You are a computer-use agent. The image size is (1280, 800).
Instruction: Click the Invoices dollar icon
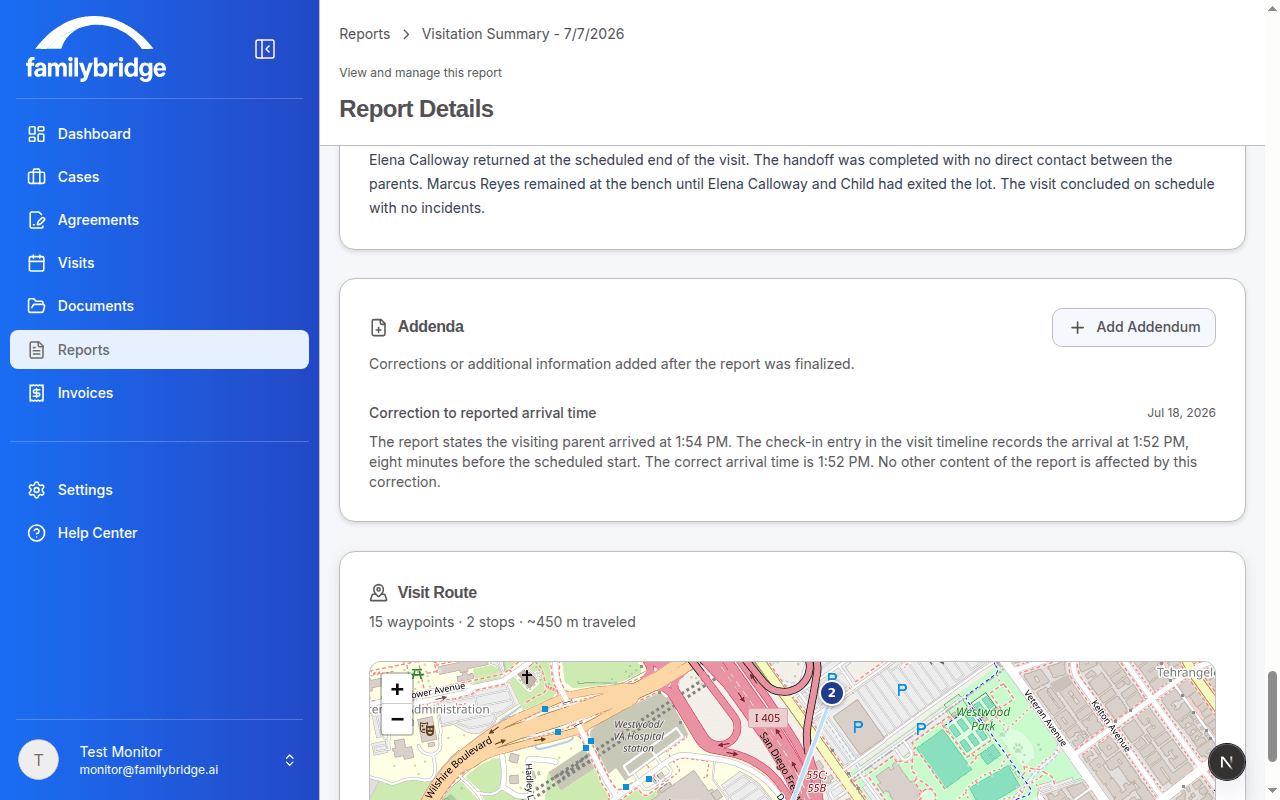(x=37, y=393)
